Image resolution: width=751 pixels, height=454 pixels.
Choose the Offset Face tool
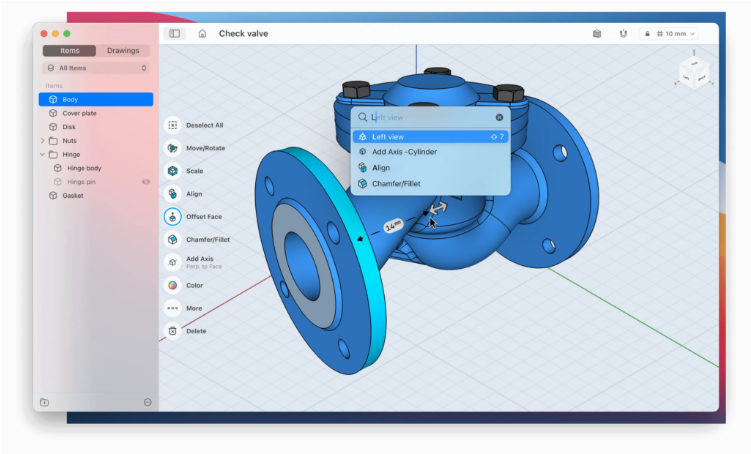pos(173,216)
